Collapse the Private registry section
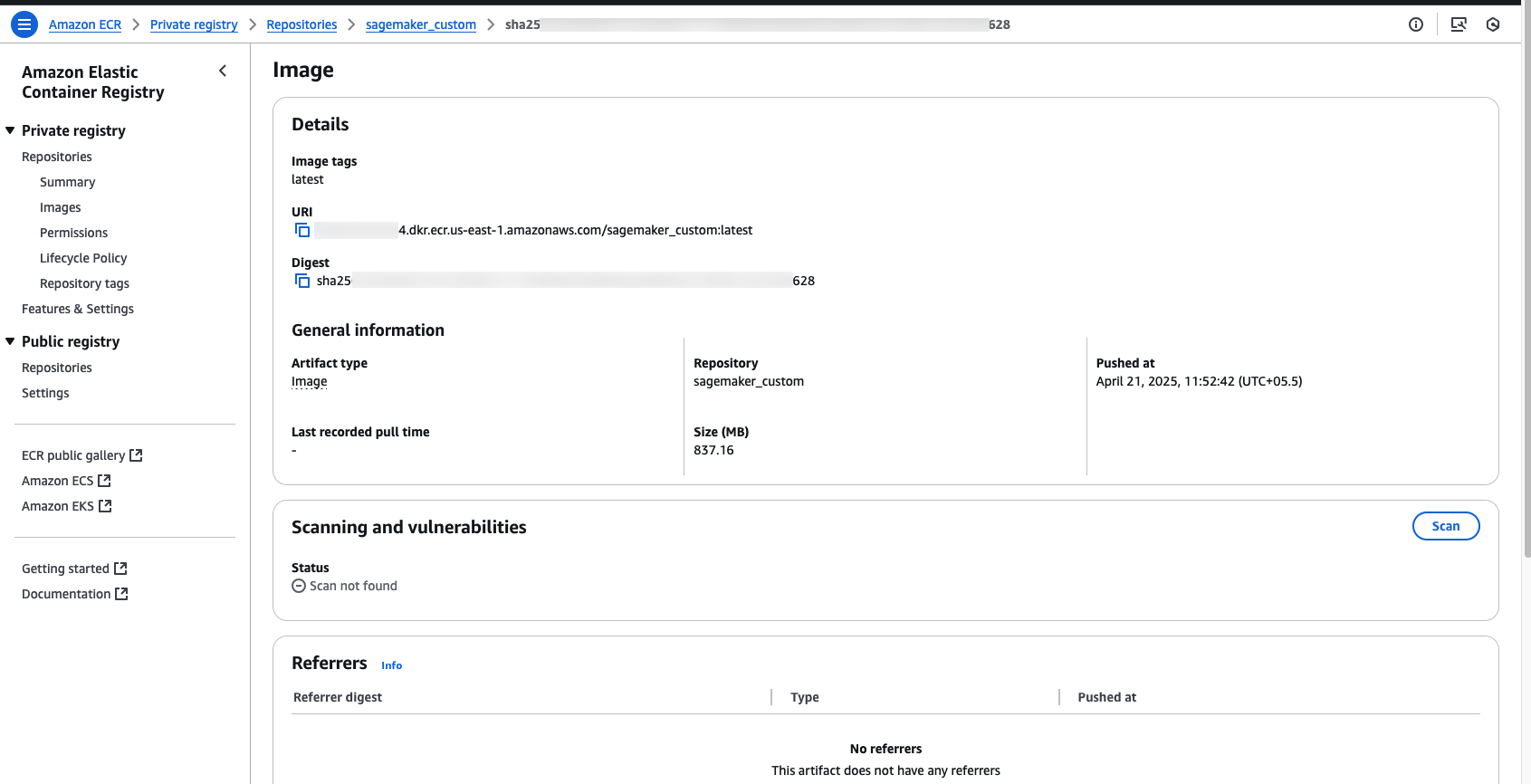The width and height of the screenshot is (1531, 784). coord(10,130)
